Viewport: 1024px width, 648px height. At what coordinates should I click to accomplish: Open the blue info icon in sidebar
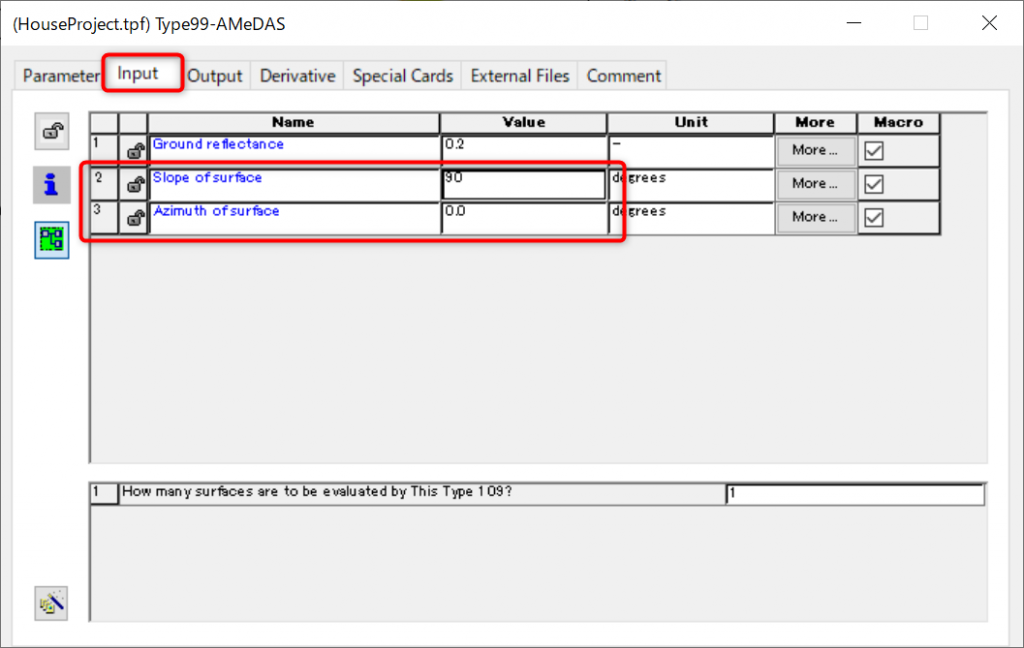[52, 184]
